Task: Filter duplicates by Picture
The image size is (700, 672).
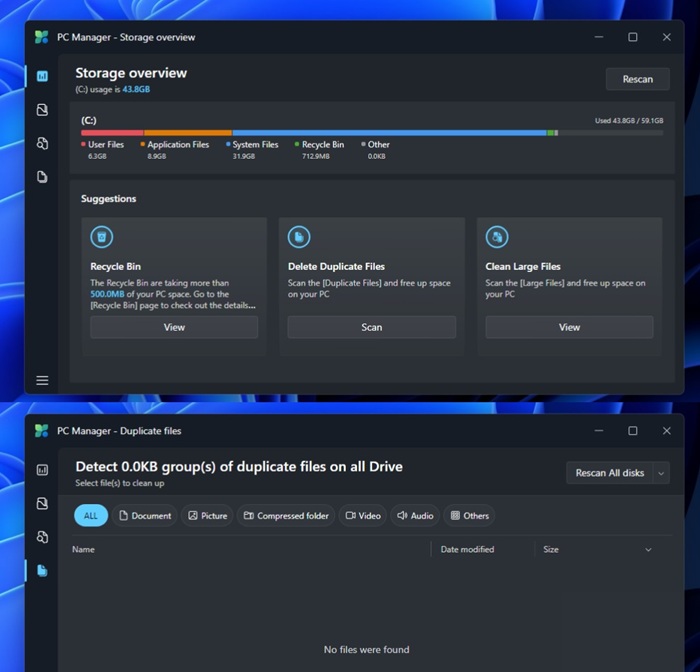Action: coord(207,516)
